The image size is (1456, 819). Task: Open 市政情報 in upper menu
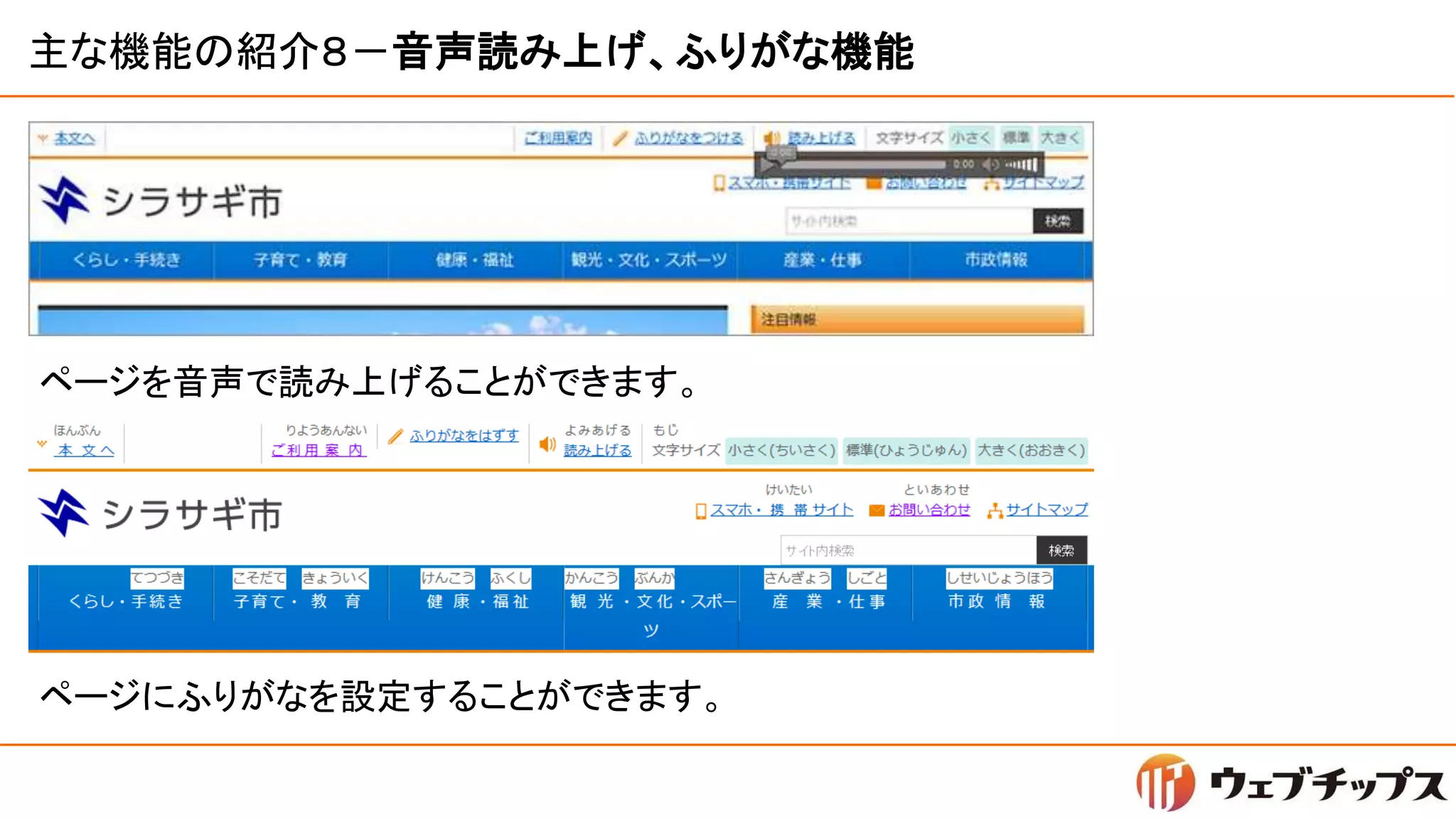[996, 260]
